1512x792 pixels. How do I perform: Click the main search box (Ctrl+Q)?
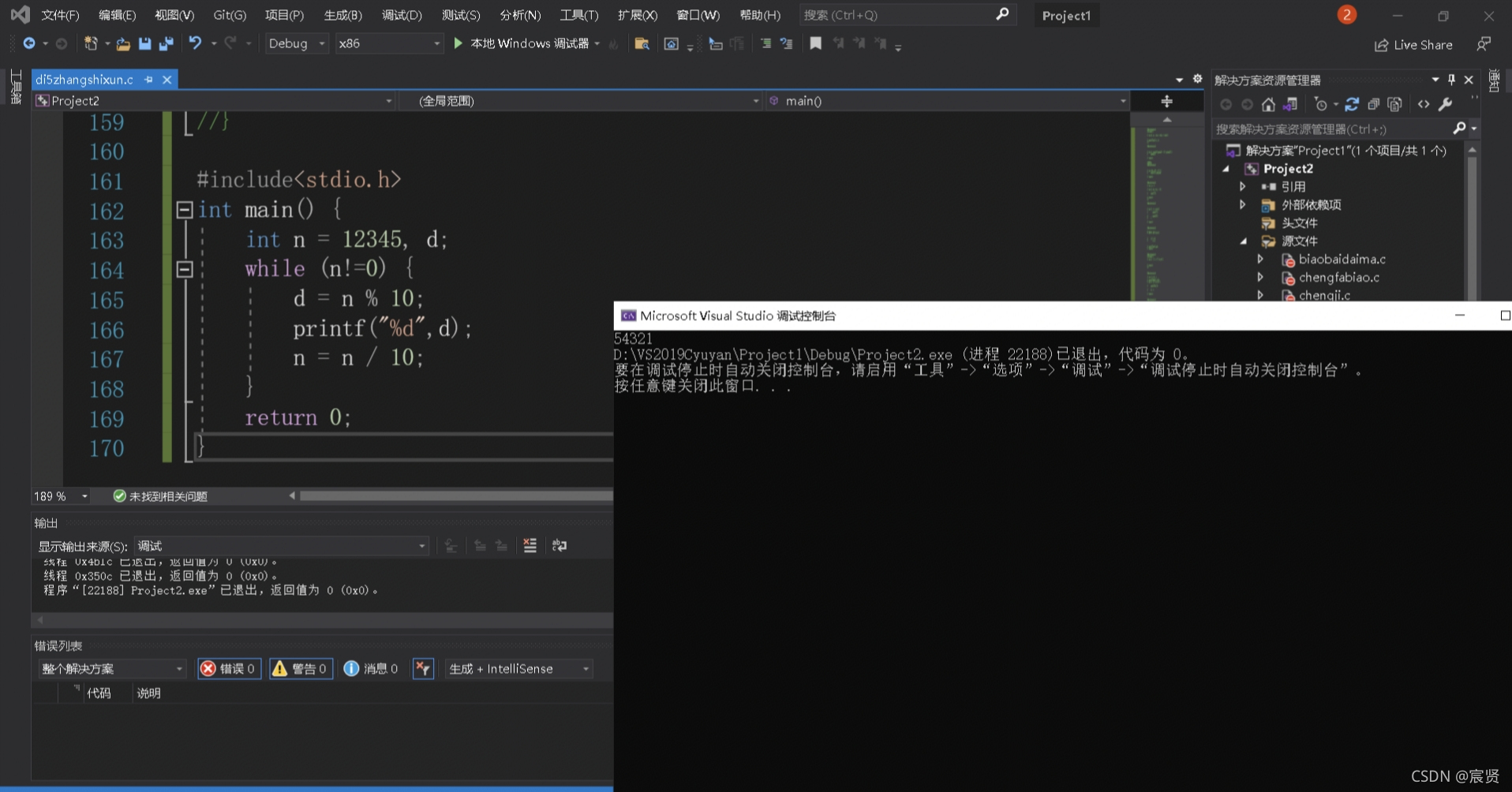pyautogui.click(x=906, y=15)
